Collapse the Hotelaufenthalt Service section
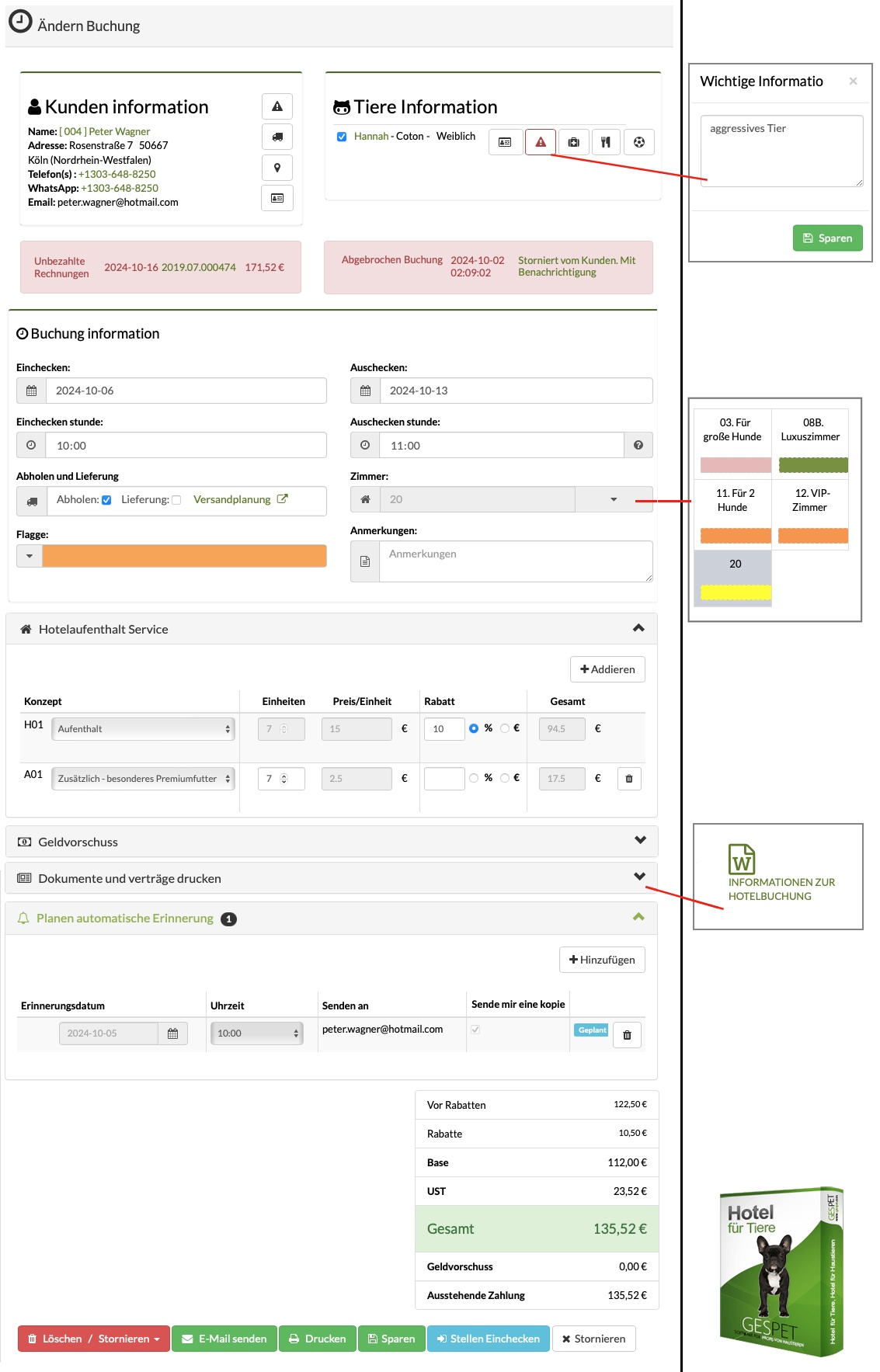The height and width of the screenshot is (1372, 880). [x=638, y=628]
